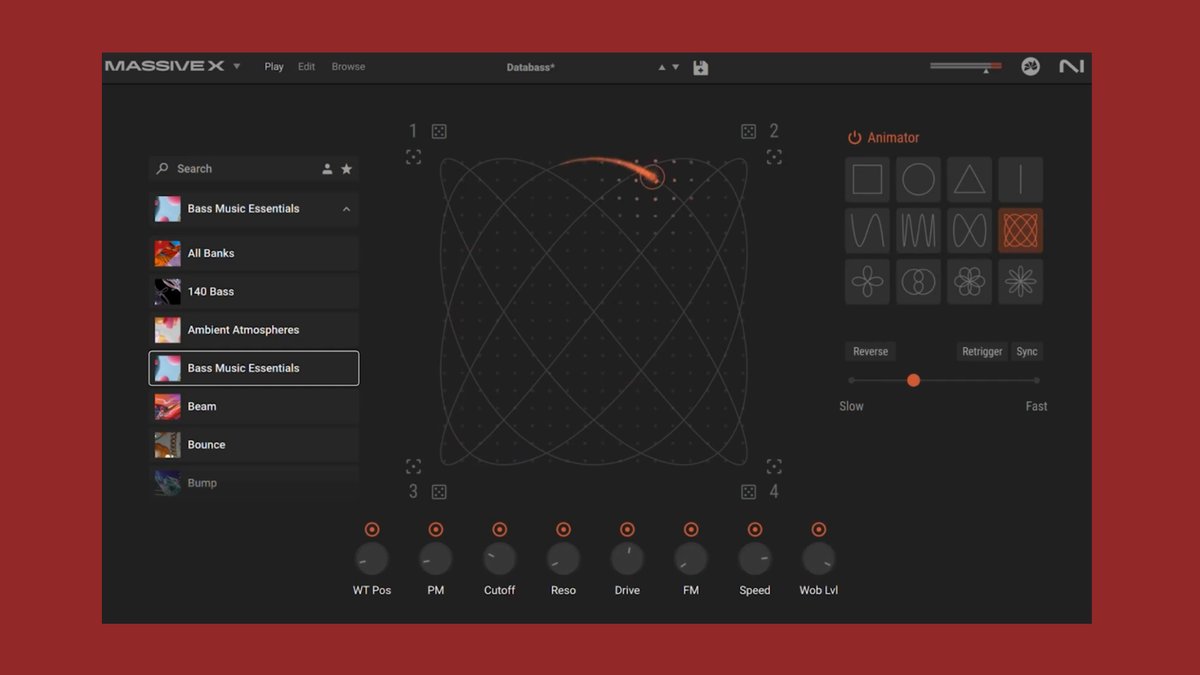
Task: Toggle the animator assign above Speed knob
Action: (x=755, y=529)
